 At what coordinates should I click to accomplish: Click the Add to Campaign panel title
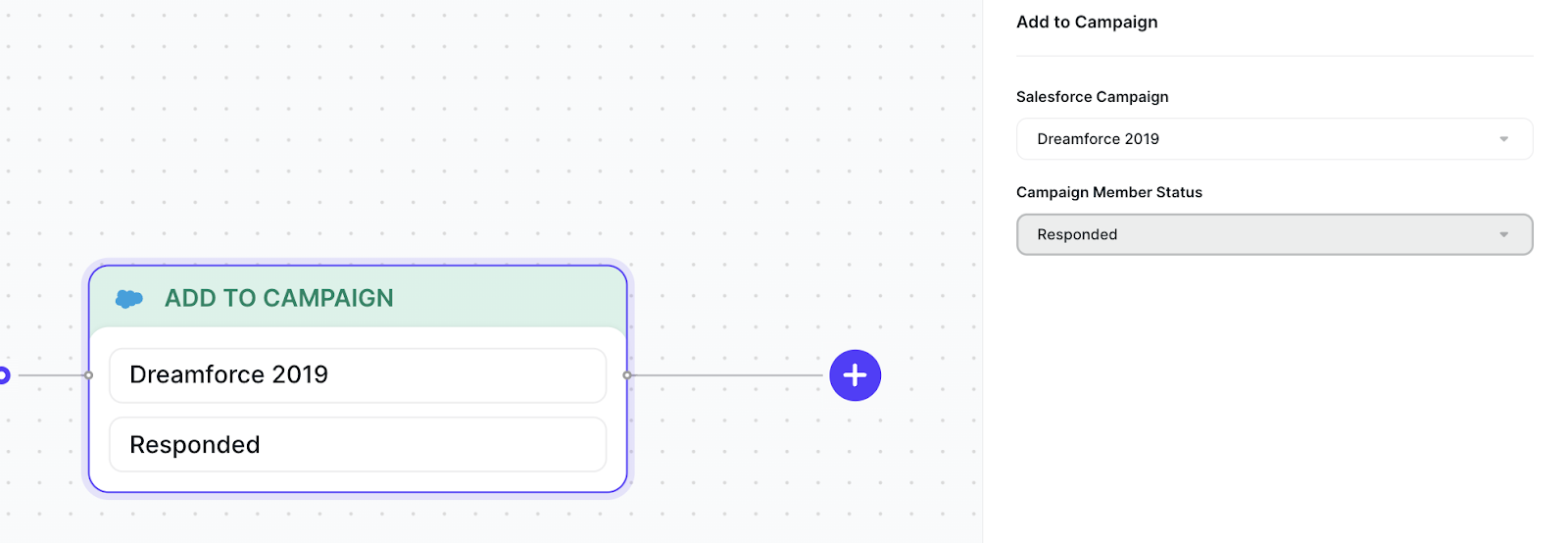click(1087, 23)
